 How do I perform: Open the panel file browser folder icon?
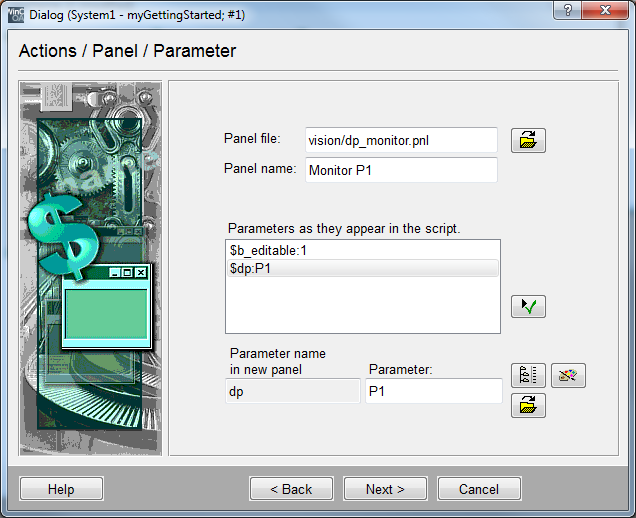pos(528,140)
